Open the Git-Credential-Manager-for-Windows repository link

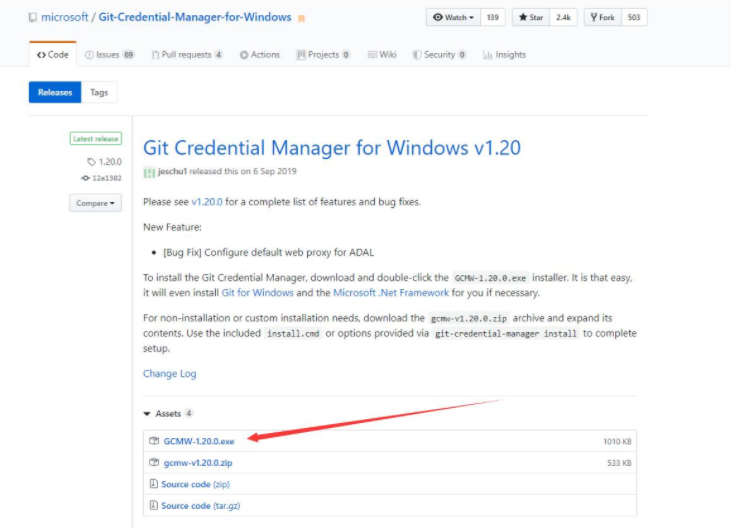(x=195, y=17)
